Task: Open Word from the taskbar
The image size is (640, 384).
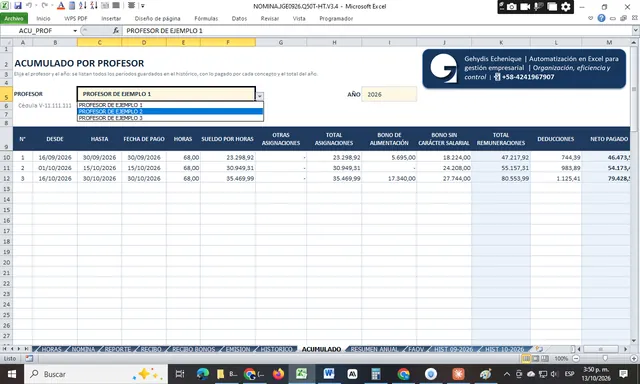Action: [x=329, y=374]
